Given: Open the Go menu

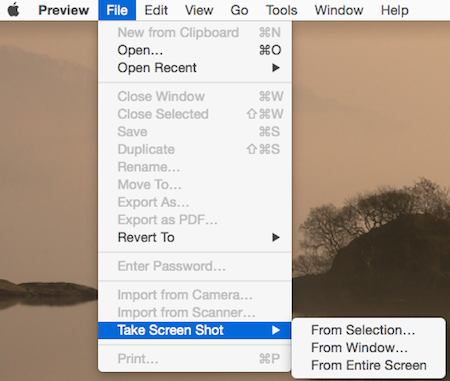Looking at the screenshot, I should (x=239, y=10).
